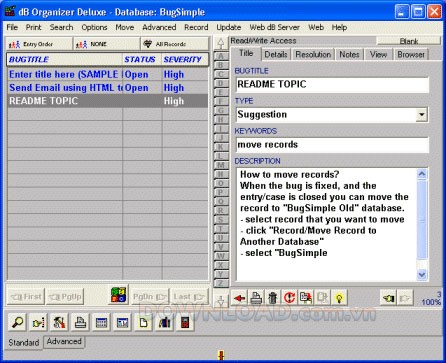This screenshot has height=363, width=446.
Task: Click the PgUp navigation button
Action: tap(65, 296)
